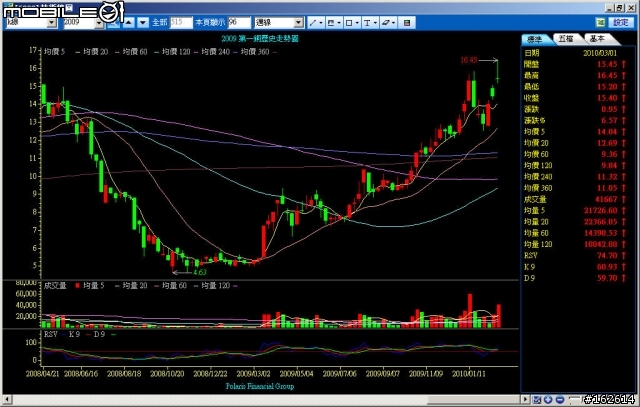The height and width of the screenshot is (407, 640).
Task: Click the 41667 volume value in panel
Action: [x=606, y=199]
